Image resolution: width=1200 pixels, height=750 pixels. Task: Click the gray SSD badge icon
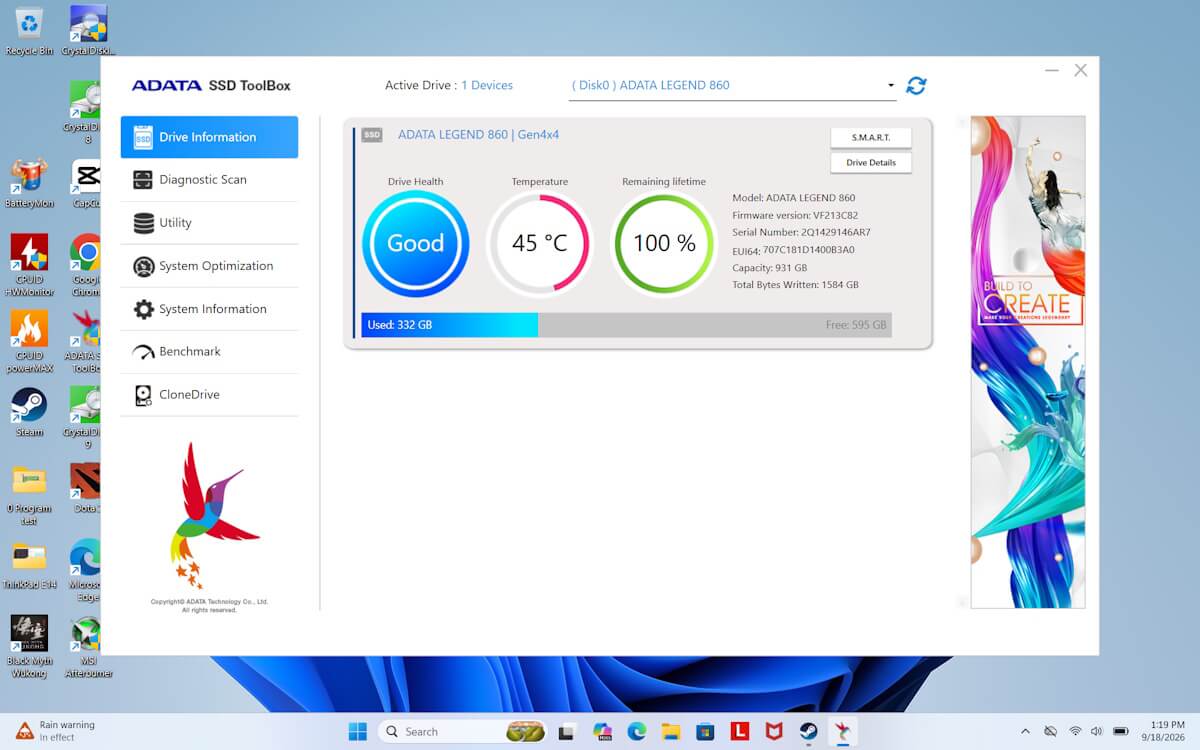(x=372, y=135)
